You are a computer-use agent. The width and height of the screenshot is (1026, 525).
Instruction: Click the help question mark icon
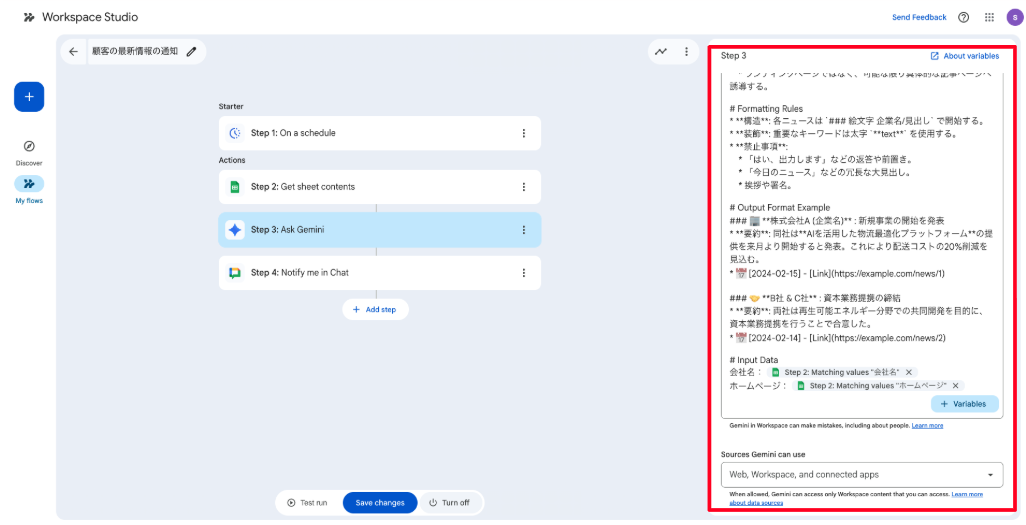coord(963,17)
